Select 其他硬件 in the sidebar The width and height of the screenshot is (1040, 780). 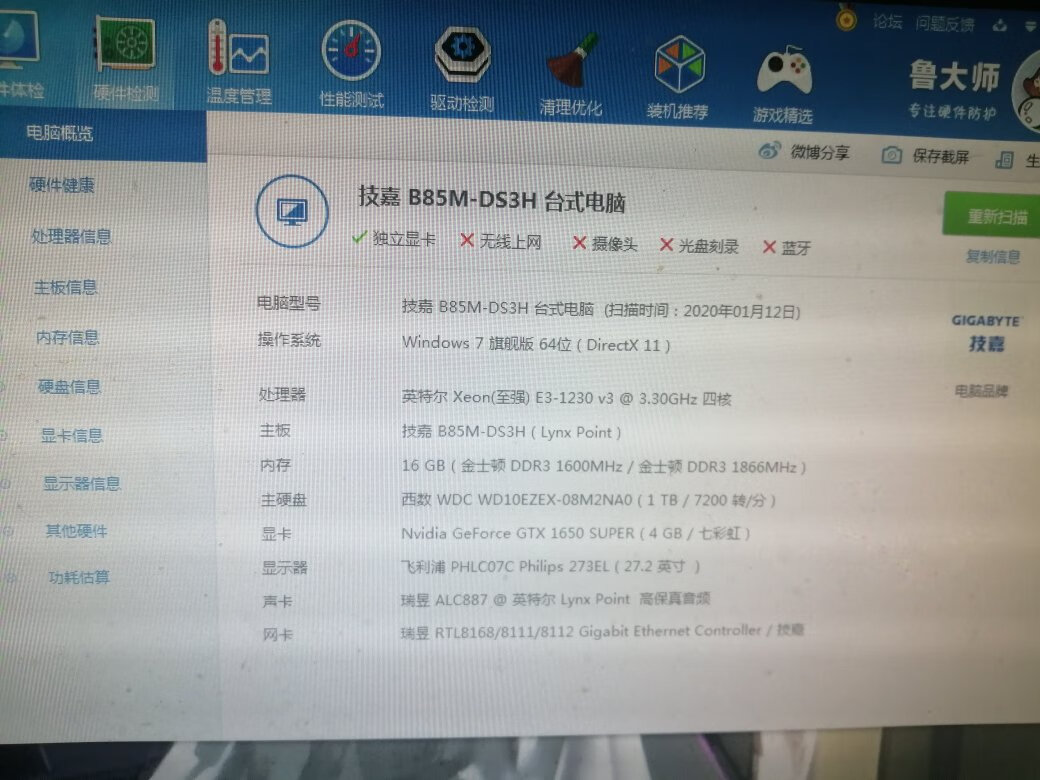point(76,531)
